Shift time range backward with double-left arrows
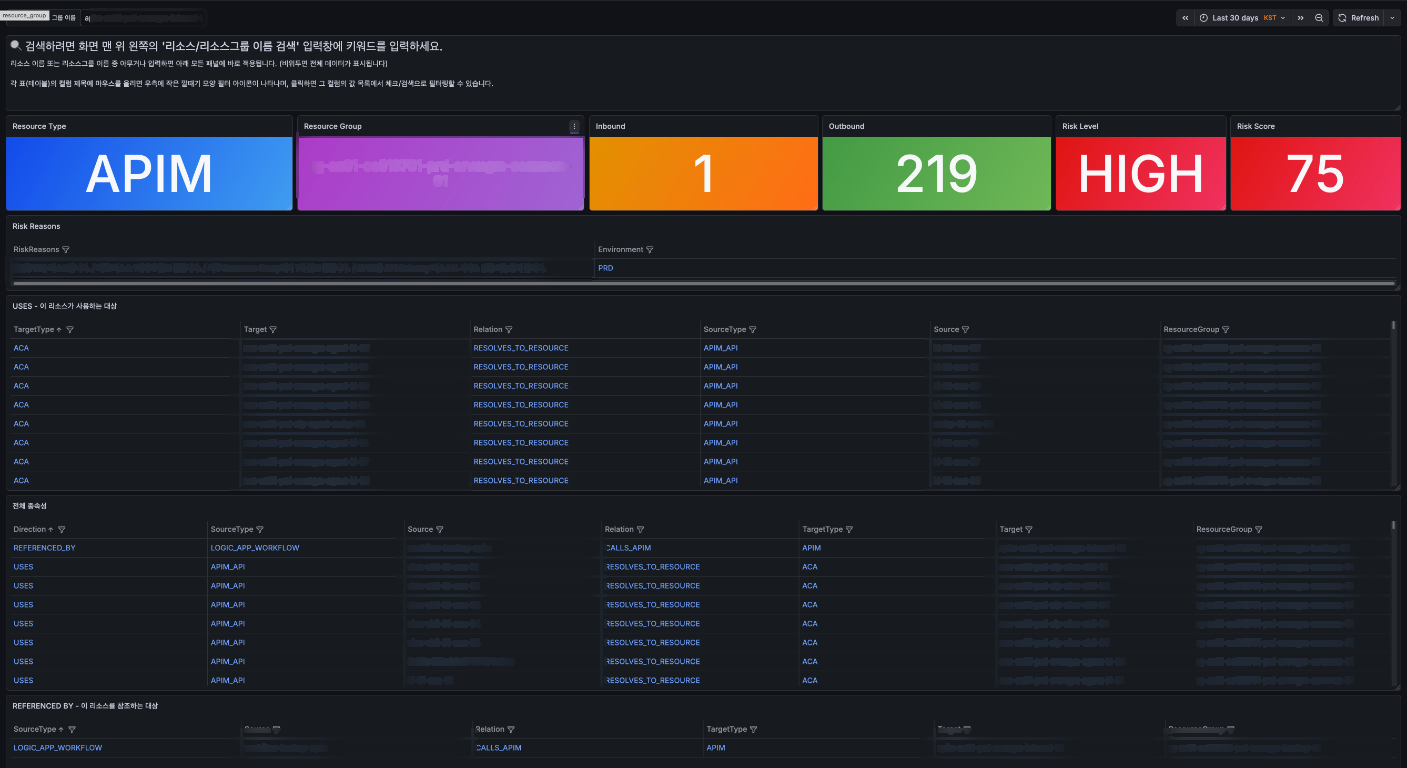This screenshot has width=1407, height=768. click(1185, 18)
